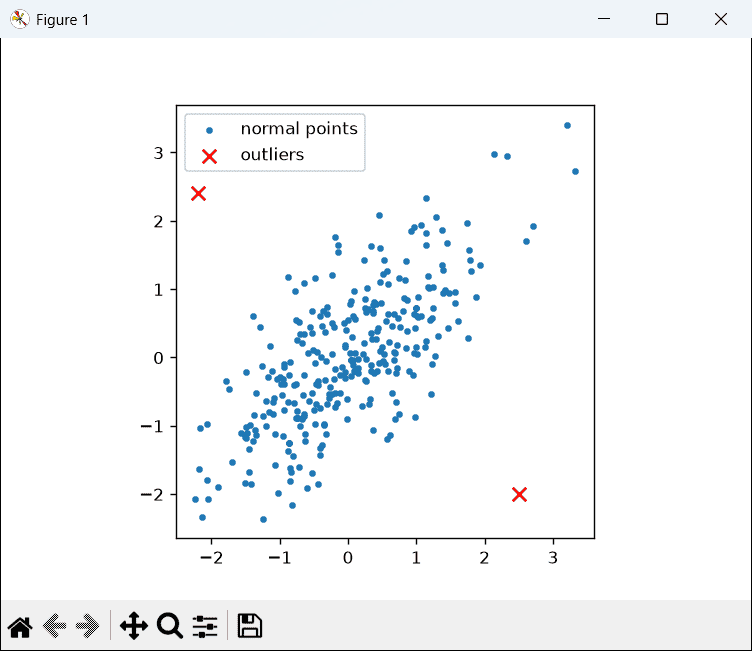Click the x-axis tick label 3

point(553,557)
